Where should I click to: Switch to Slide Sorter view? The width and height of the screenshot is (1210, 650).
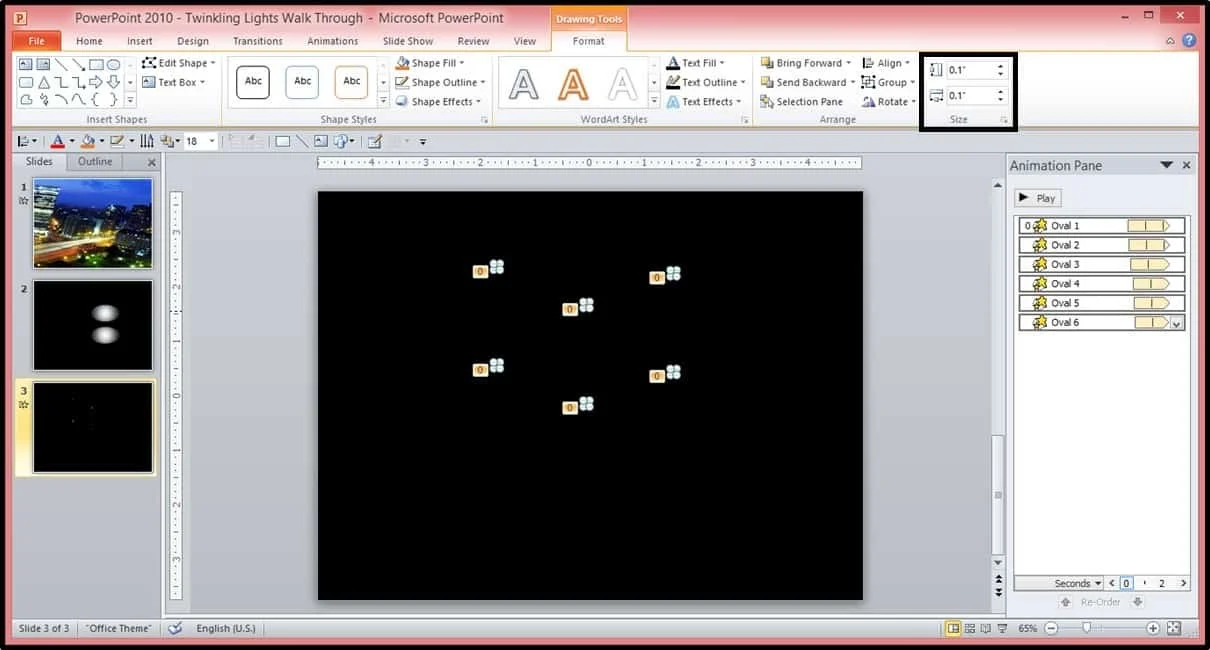point(970,629)
